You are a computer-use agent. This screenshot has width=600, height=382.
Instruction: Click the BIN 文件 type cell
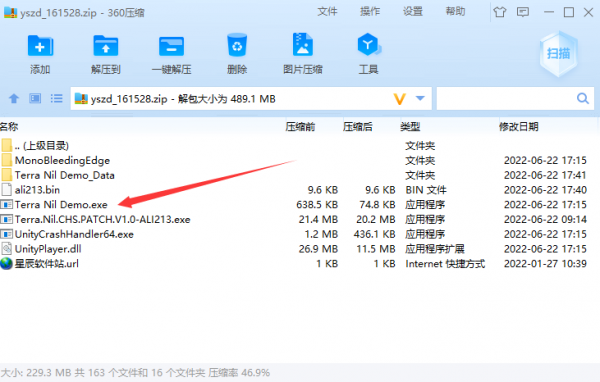coord(426,190)
